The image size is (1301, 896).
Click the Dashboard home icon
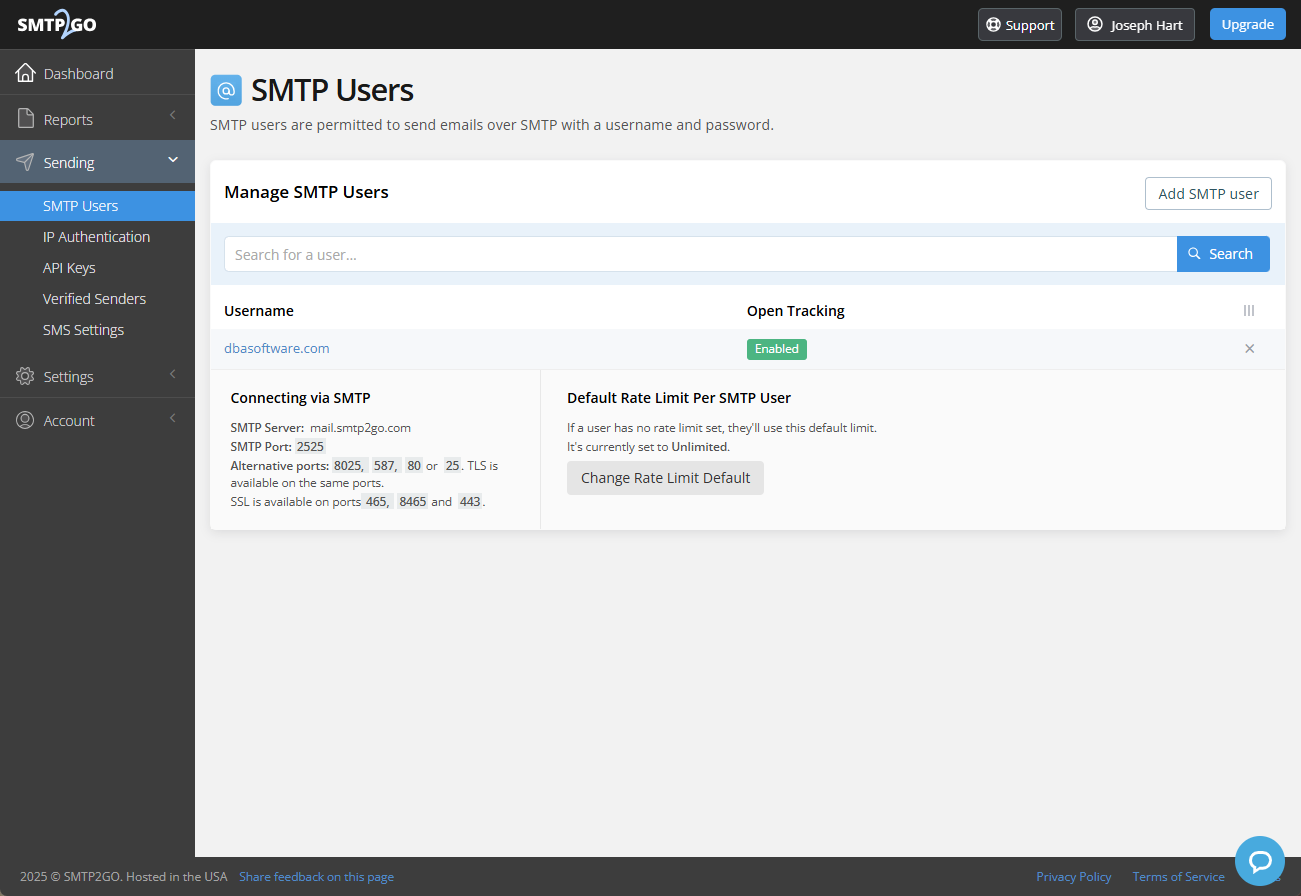(25, 73)
